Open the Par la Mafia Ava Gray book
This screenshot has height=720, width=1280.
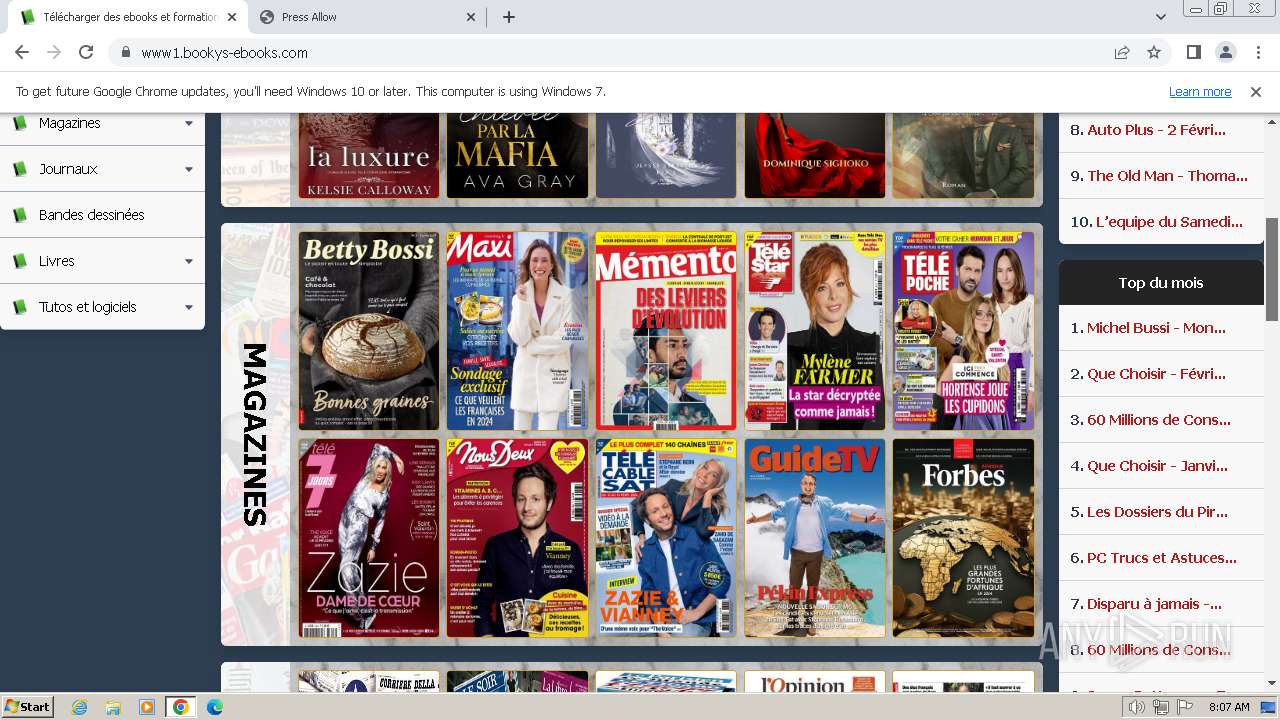(x=517, y=155)
